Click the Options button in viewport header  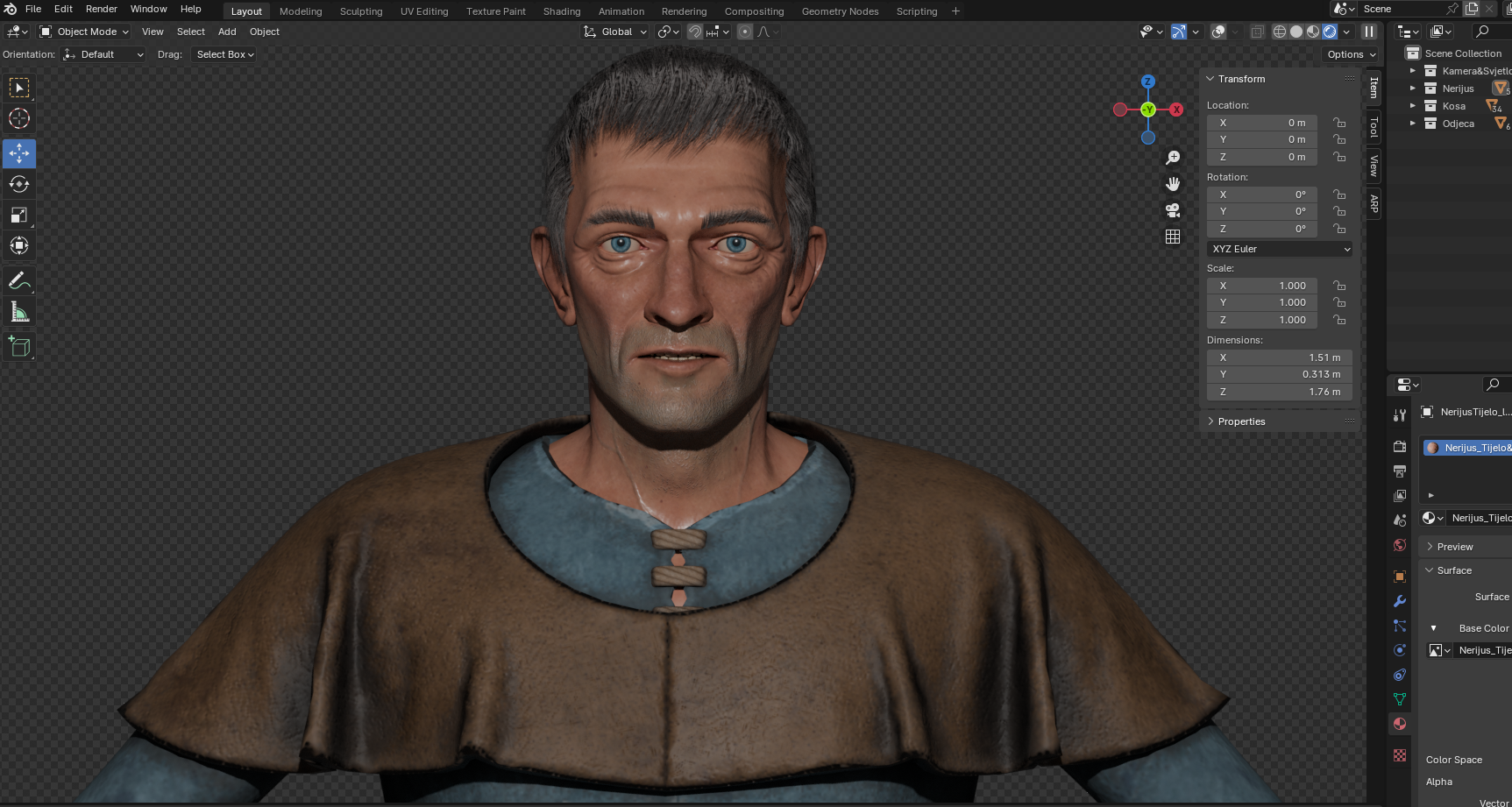[x=1351, y=54]
